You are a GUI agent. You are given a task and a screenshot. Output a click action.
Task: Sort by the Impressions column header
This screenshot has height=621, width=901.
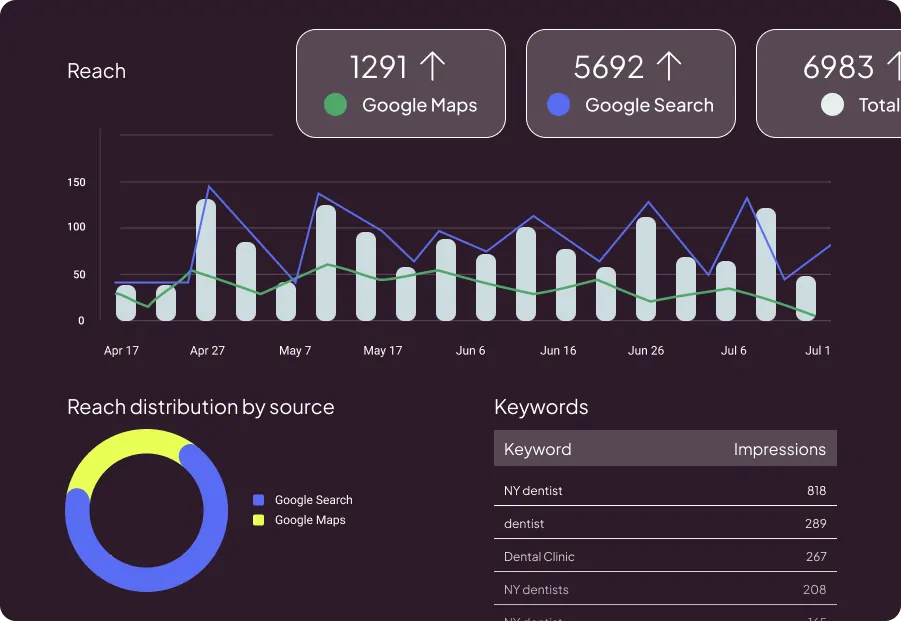click(779, 449)
